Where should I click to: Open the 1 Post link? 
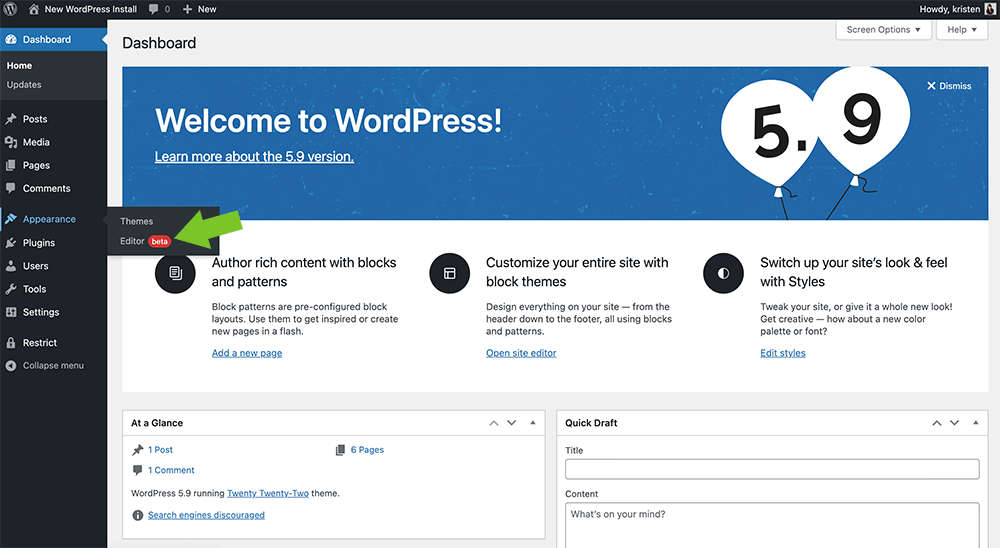[x=160, y=450]
